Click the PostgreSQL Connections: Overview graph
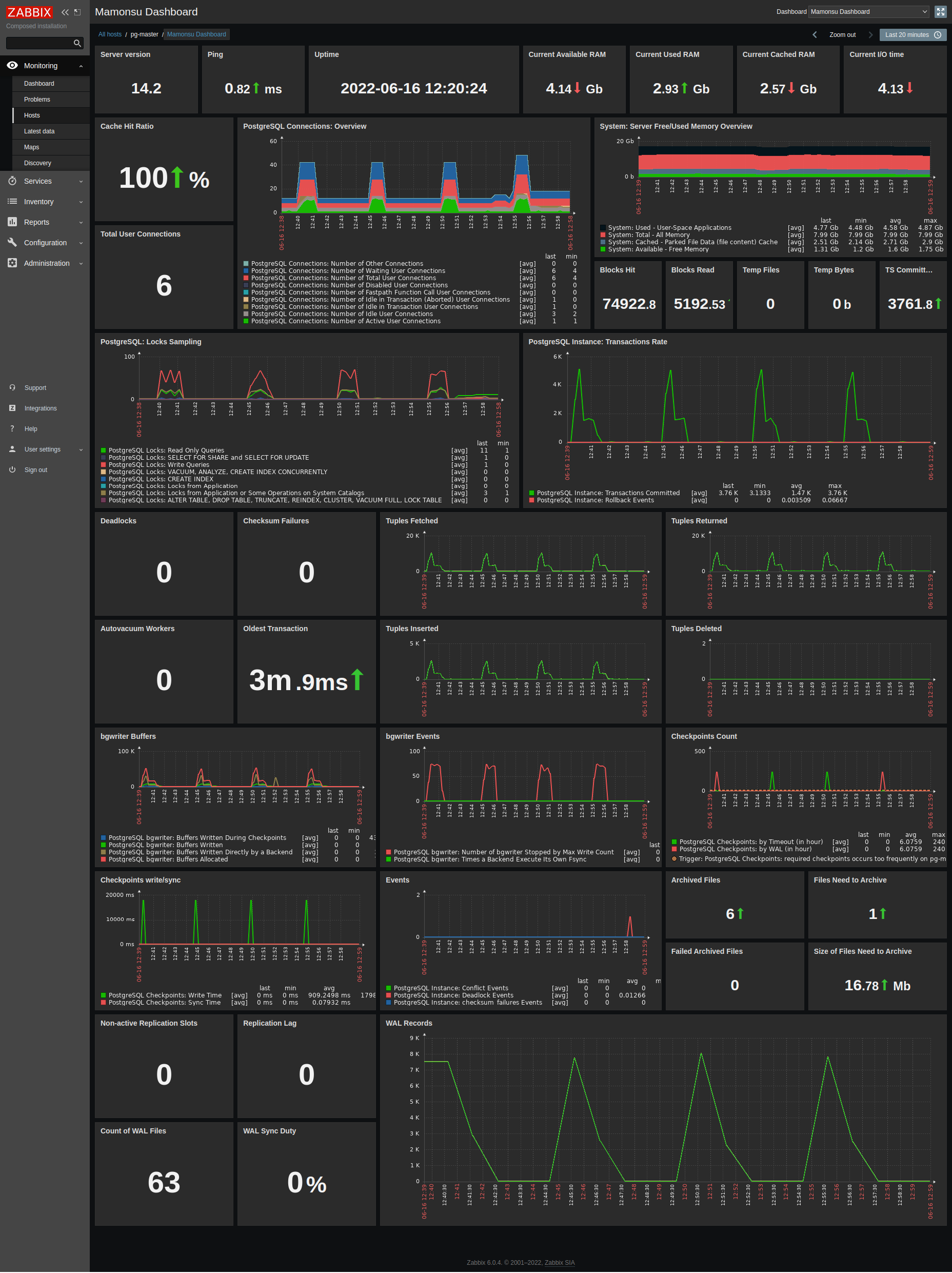This screenshot has height=1273, width=952. coord(426,177)
